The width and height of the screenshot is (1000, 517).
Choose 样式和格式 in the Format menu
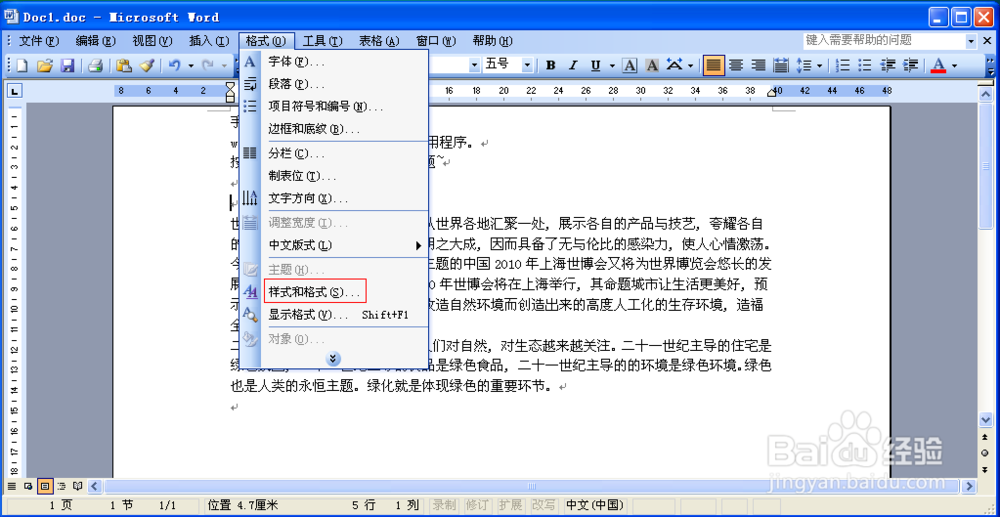click(334, 293)
